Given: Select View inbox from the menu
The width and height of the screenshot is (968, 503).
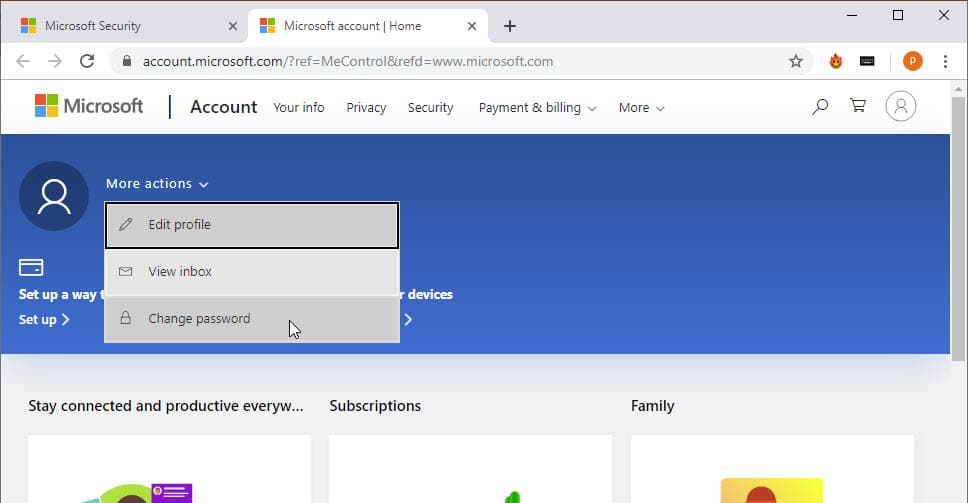Looking at the screenshot, I should [x=252, y=272].
